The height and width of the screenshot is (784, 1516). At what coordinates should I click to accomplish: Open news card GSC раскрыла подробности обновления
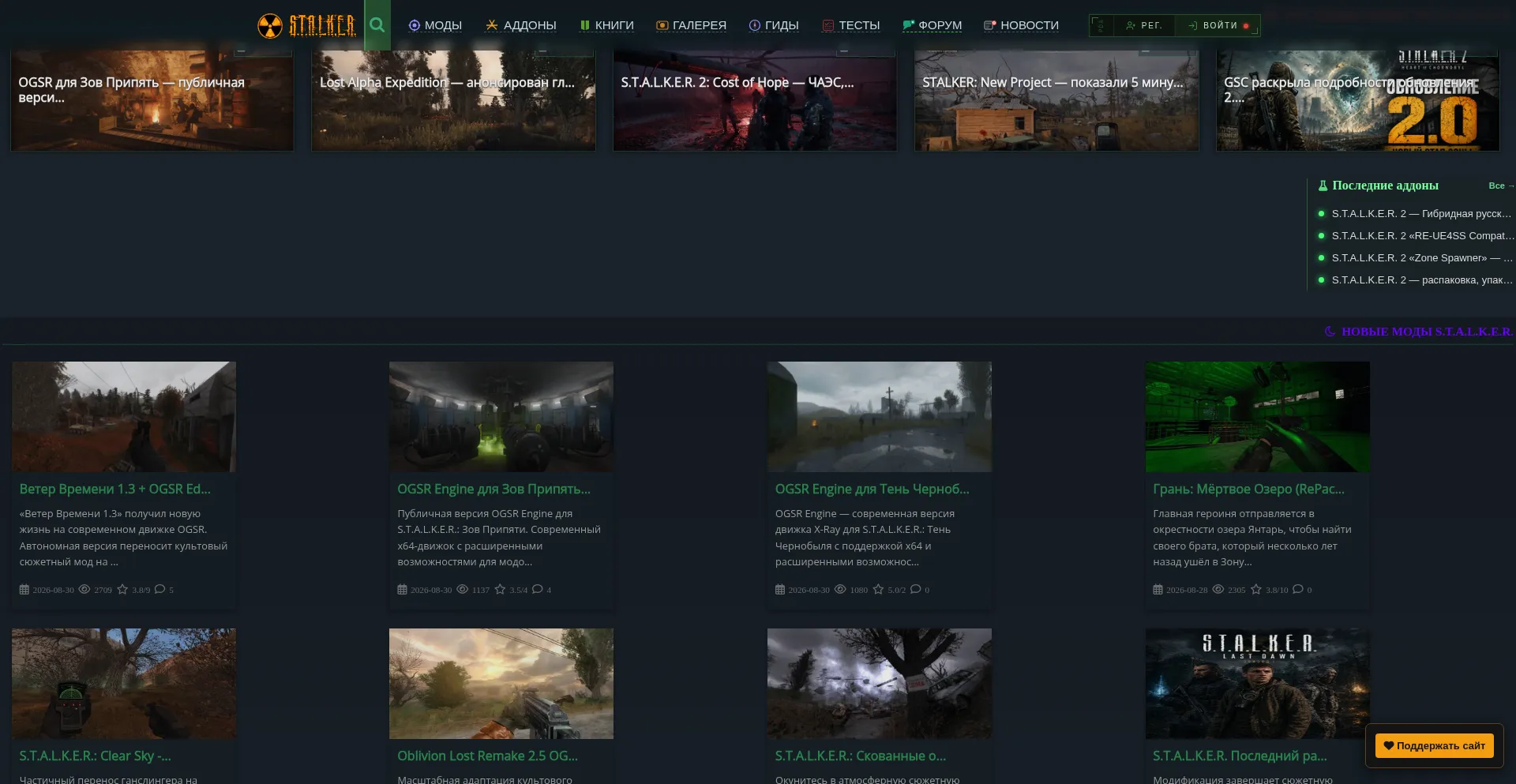coord(1357,100)
